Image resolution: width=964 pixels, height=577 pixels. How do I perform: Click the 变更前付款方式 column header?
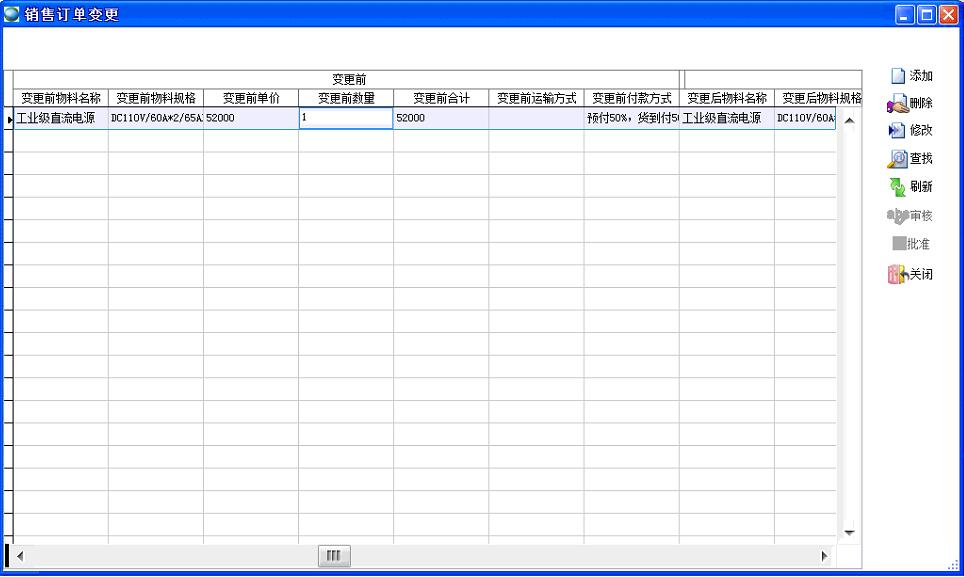click(x=631, y=98)
